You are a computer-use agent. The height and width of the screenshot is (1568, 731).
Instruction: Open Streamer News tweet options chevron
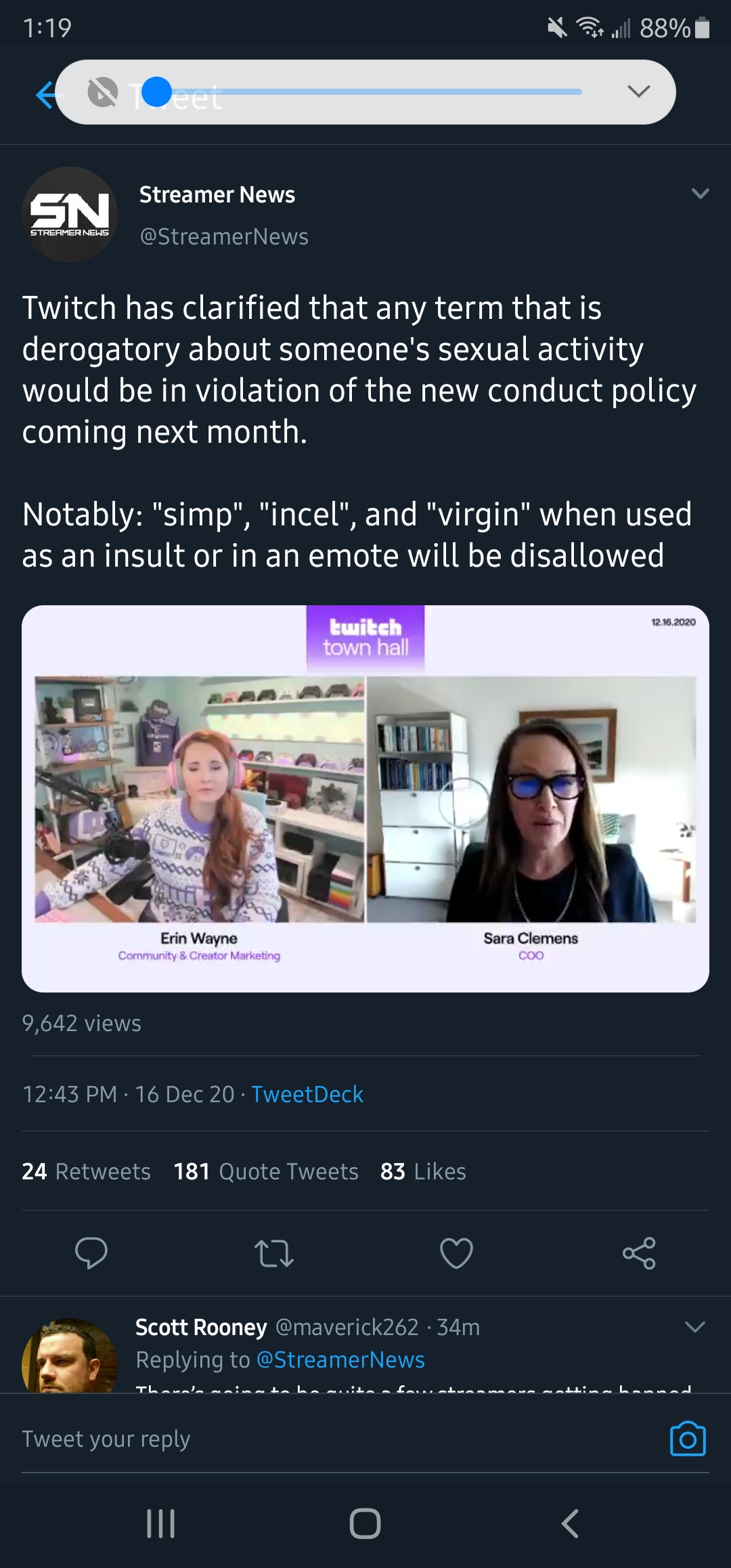[x=700, y=194]
